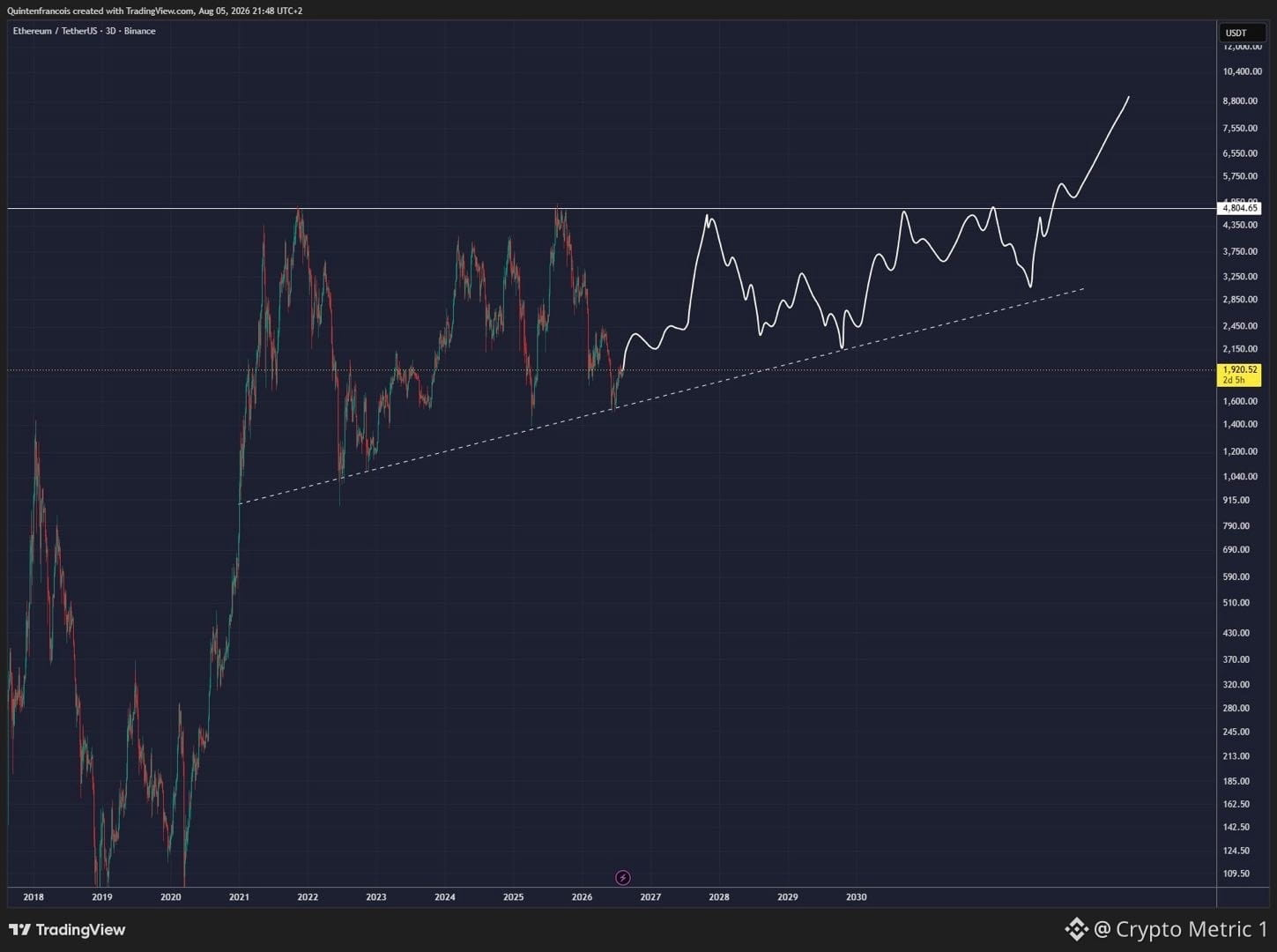This screenshot has width=1277, height=952.
Task: Click the 1,200.00 price level
Action: tap(1240, 451)
